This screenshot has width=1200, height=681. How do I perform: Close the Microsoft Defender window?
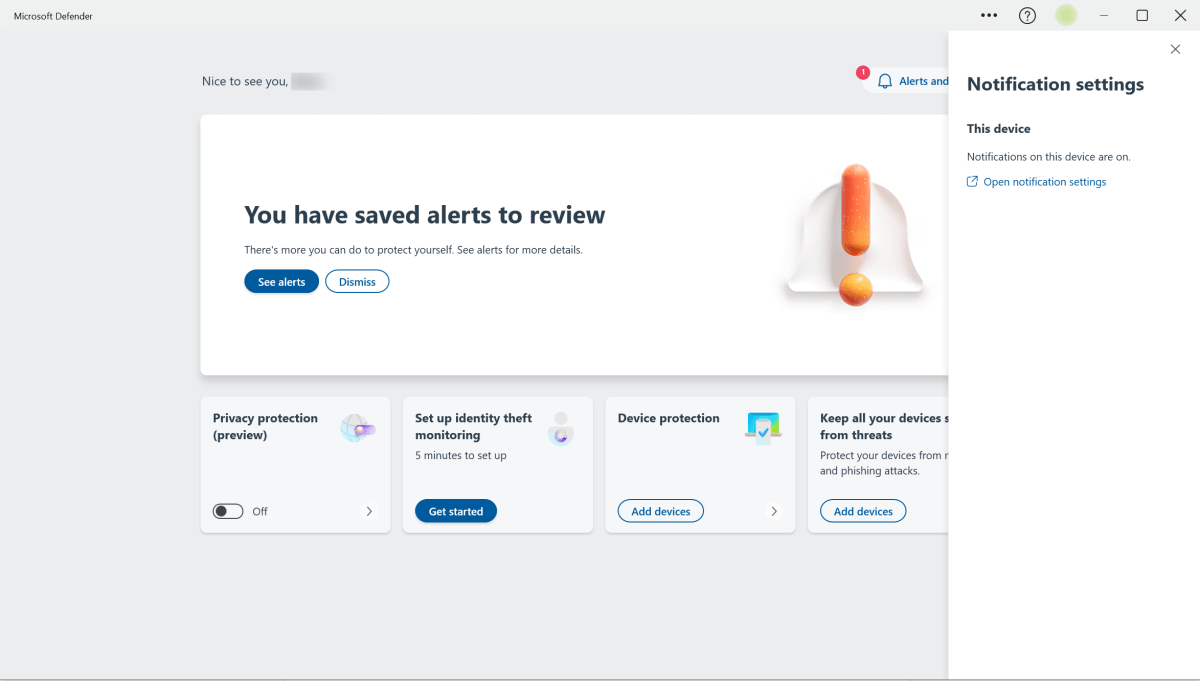point(1180,15)
